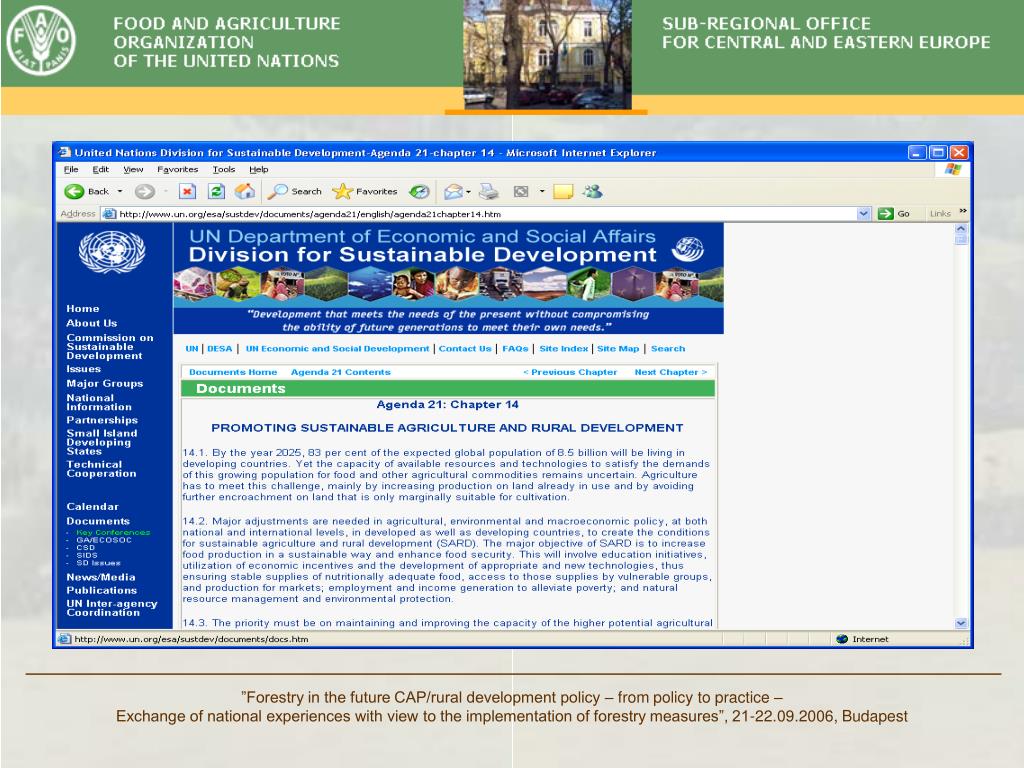The image size is (1024, 768).
Task: Open the Search magnifier toolbar button
Action: (296, 191)
